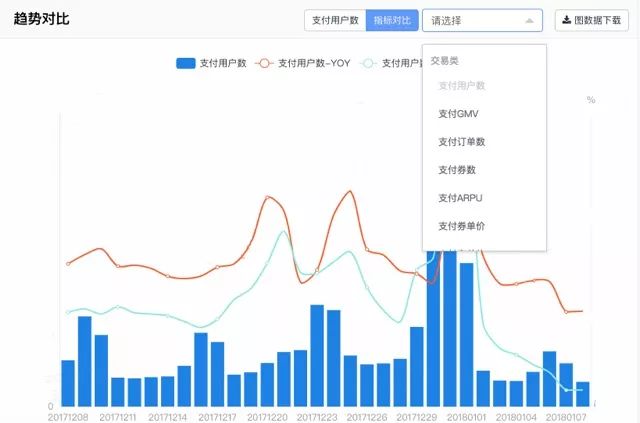Click the 20171208 axis label
The height and width of the screenshot is (423, 640).
point(68,417)
